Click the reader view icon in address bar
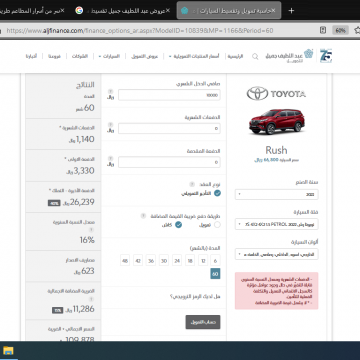The image size is (360, 360). coord(323,30)
